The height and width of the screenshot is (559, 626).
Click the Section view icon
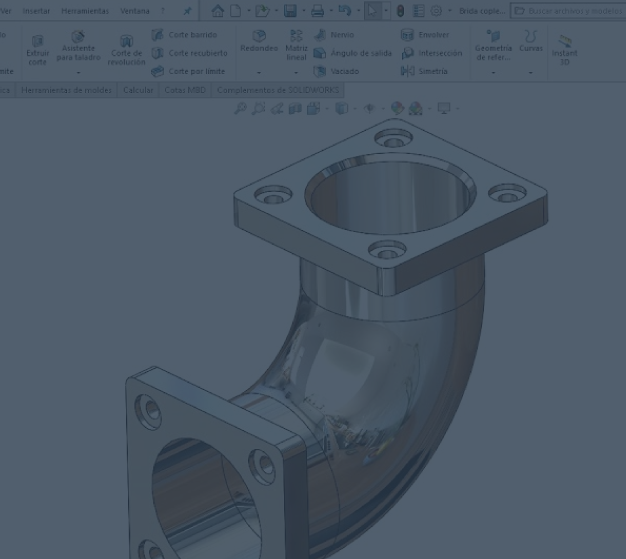[295, 108]
